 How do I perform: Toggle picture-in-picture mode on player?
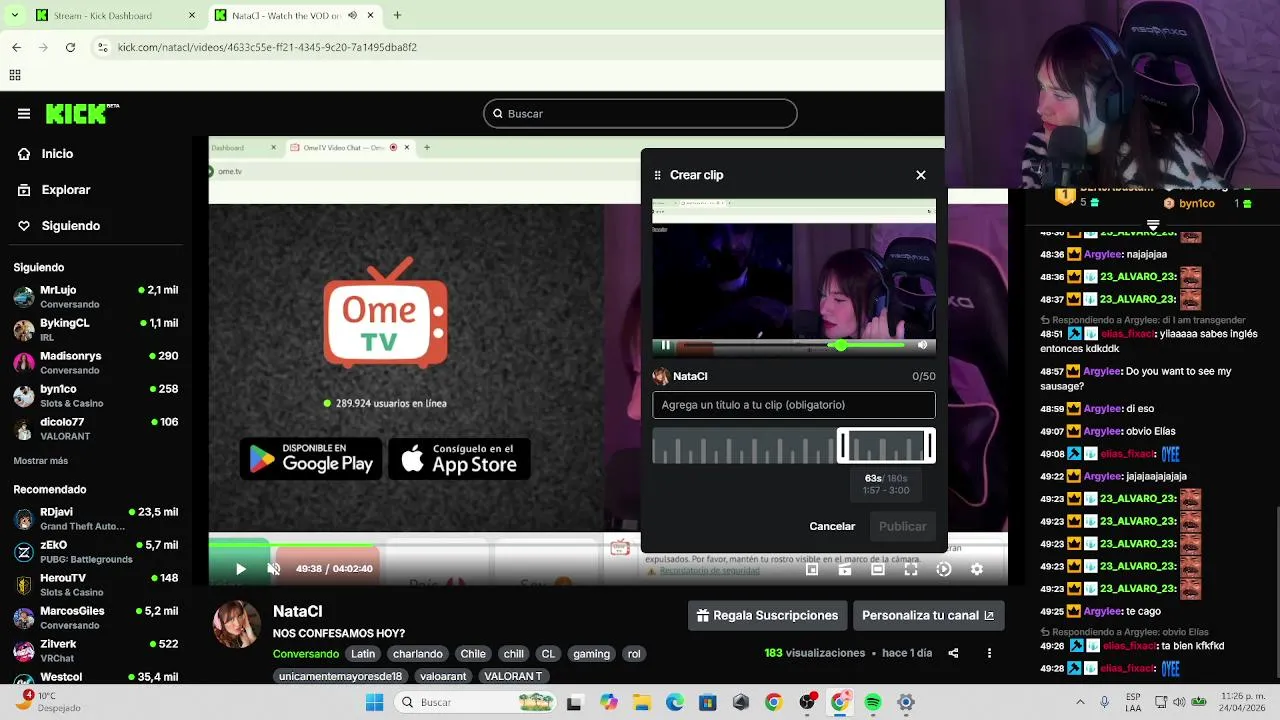click(x=812, y=569)
